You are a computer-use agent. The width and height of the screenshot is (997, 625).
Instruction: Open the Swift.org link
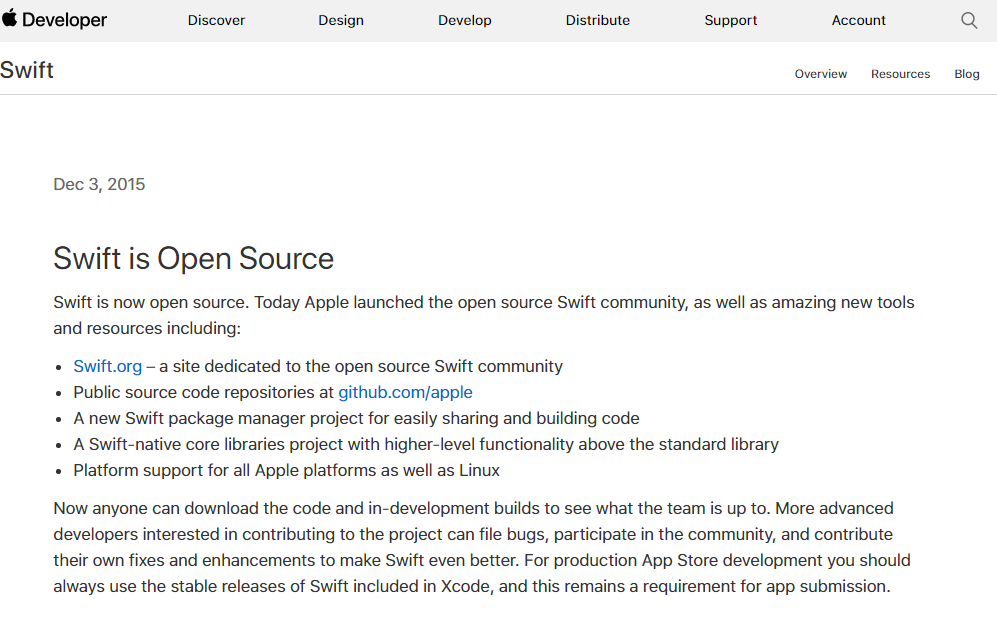[107, 366]
